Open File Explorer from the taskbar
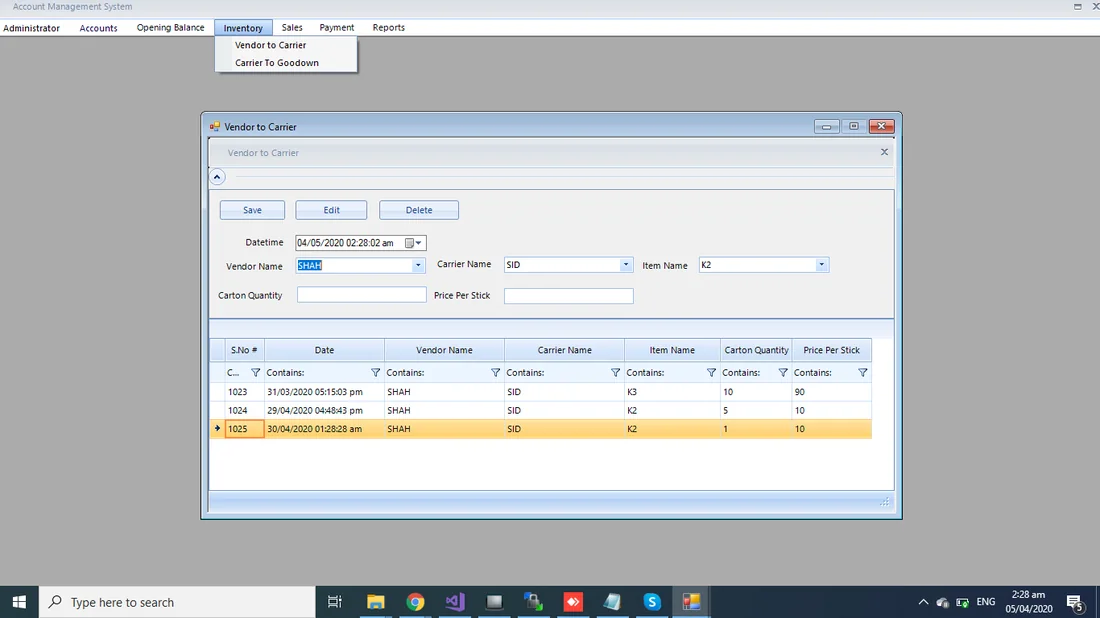 click(375, 602)
